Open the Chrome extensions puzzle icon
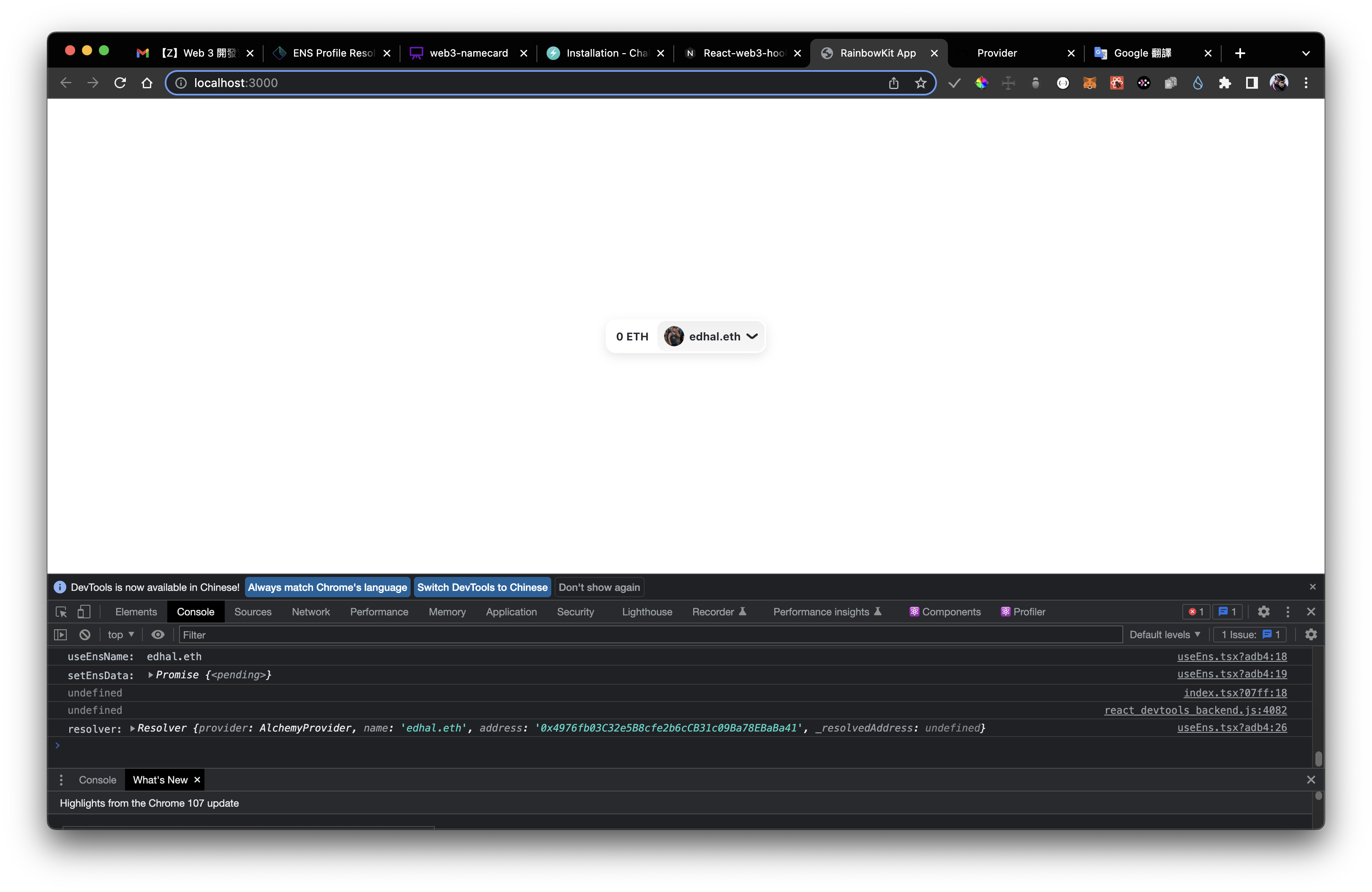1372x892 pixels. [x=1225, y=83]
